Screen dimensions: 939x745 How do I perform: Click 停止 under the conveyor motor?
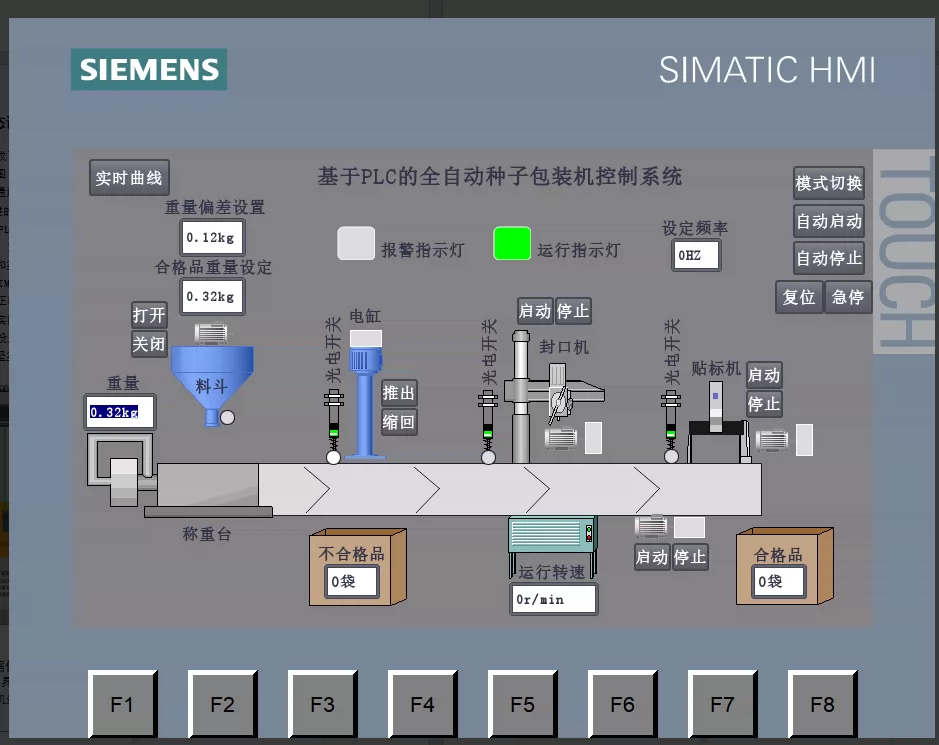[690, 557]
